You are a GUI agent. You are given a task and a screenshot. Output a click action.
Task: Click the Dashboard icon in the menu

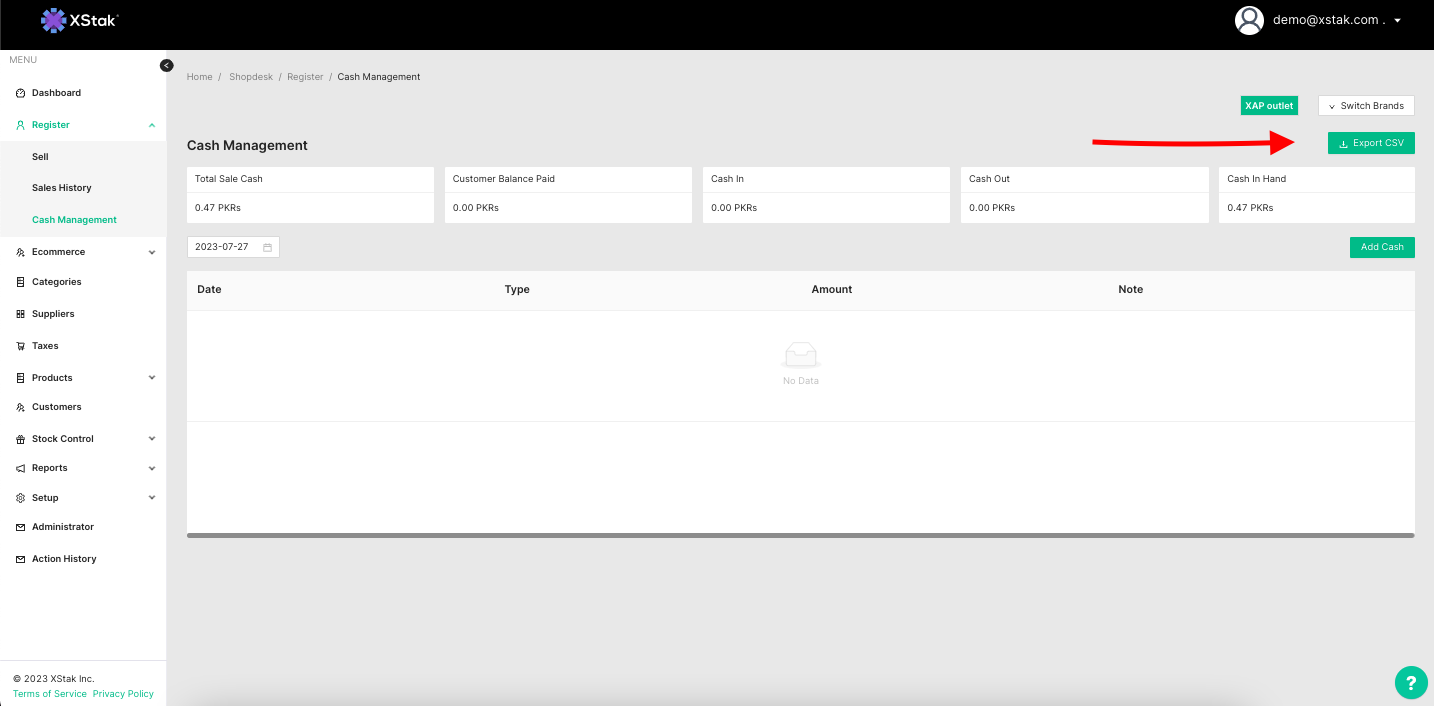(20, 93)
